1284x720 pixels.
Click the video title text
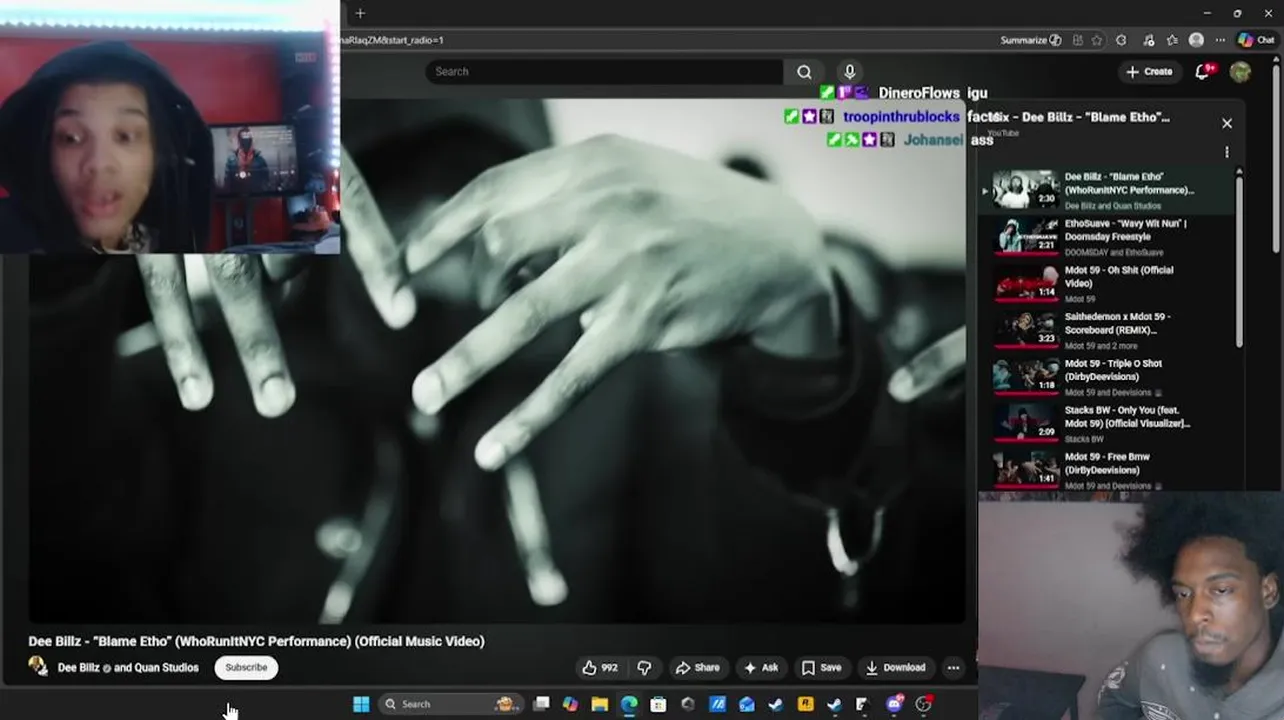pyautogui.click(x=256, y=641)
